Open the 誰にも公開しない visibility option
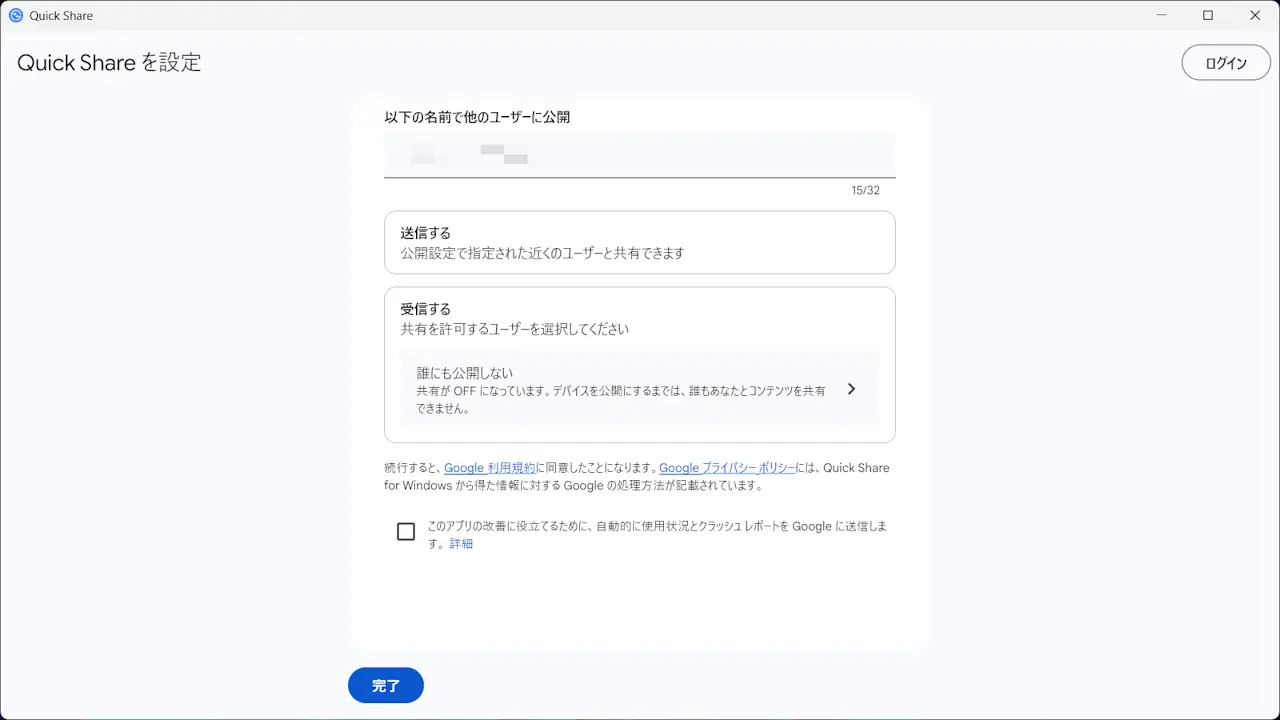 coord(640,389)
